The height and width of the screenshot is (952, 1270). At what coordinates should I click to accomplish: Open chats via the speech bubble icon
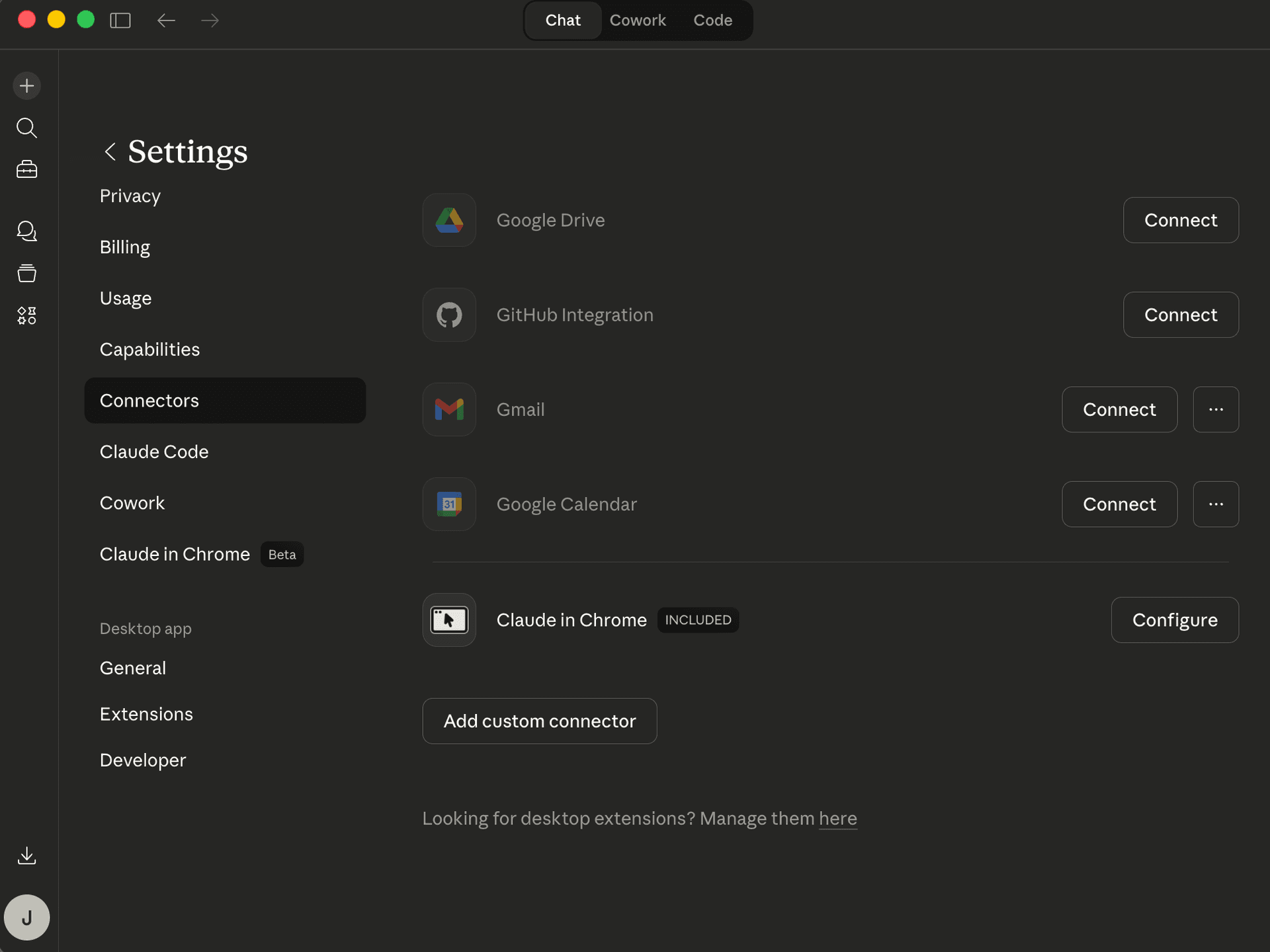tap(26, 231)
